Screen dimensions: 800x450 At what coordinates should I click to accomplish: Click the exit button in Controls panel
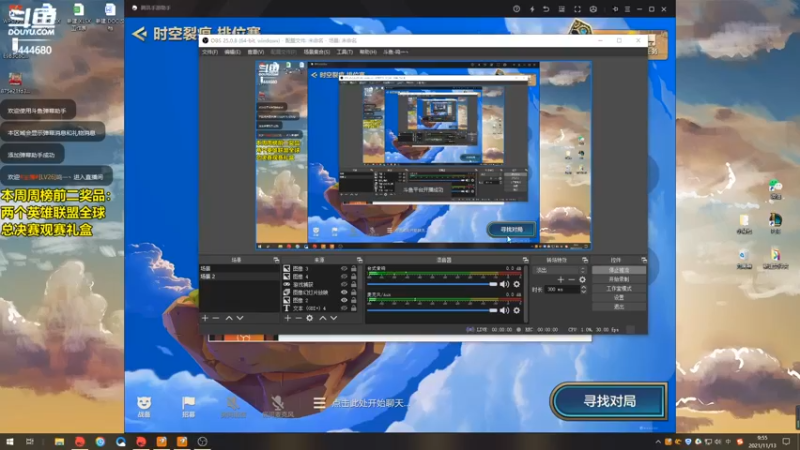(x=619, y=307)
